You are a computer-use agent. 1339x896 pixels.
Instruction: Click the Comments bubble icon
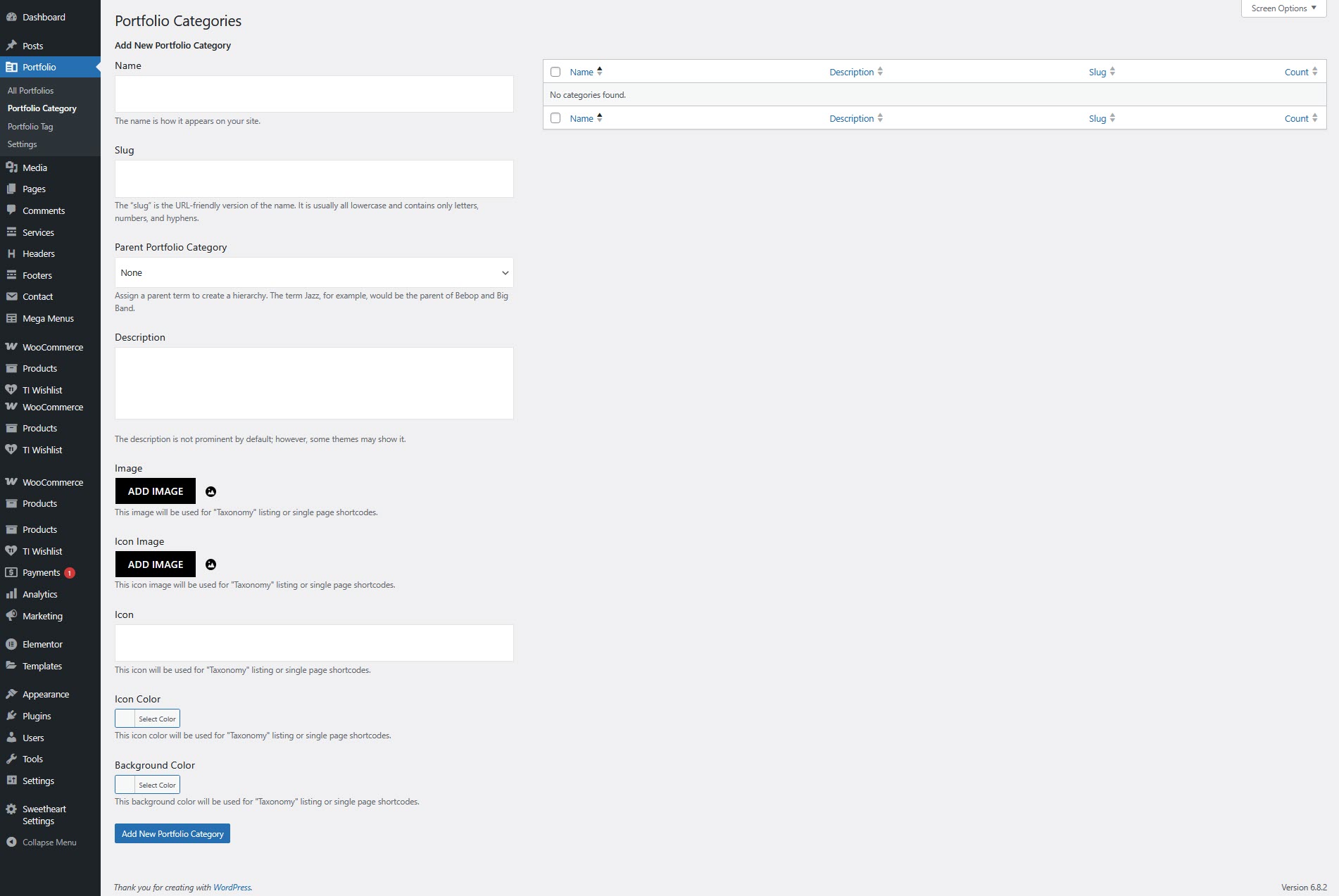click(x=11, y=210)
